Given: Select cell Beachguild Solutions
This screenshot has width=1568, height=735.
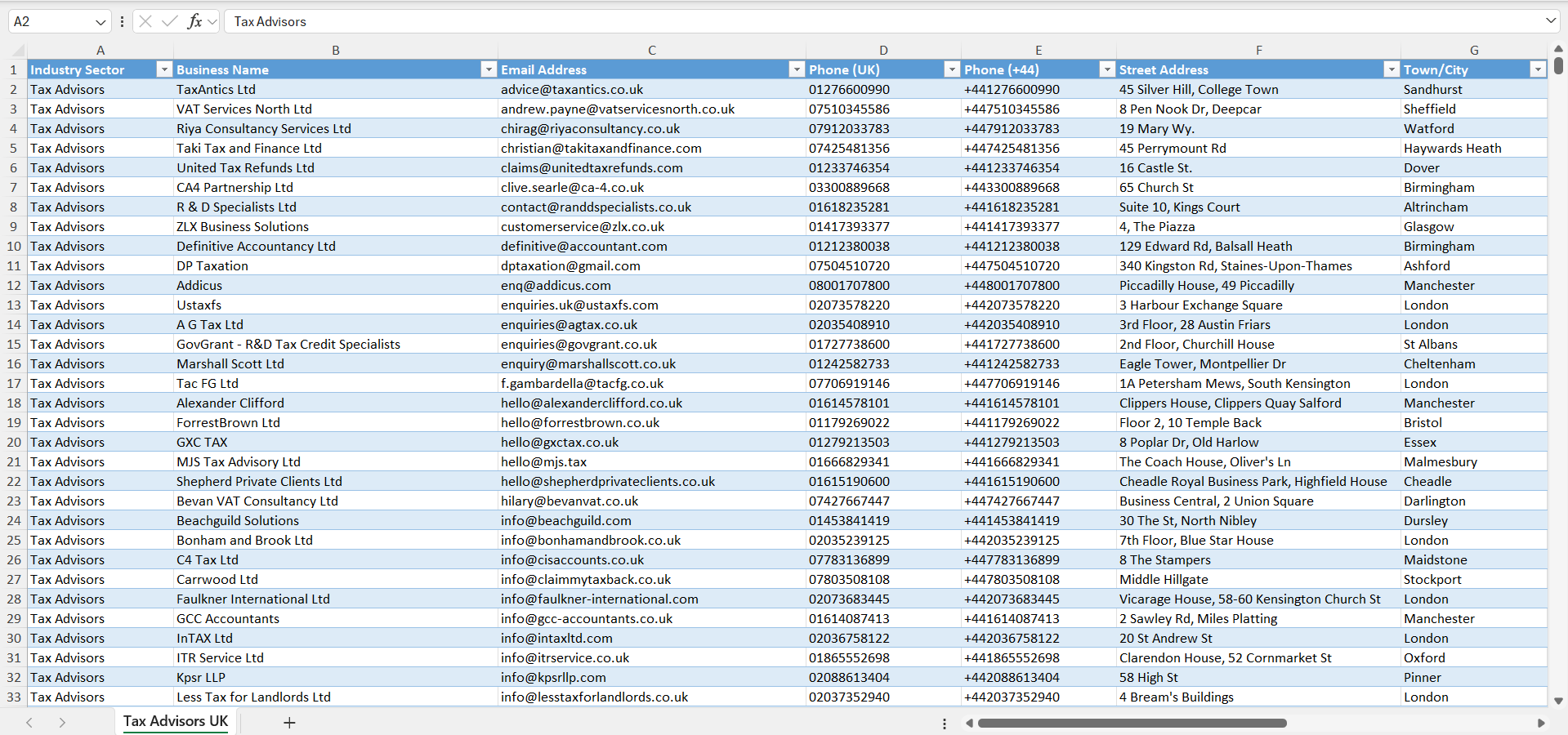Looking at the screenshot, I should tap(336, 521).
